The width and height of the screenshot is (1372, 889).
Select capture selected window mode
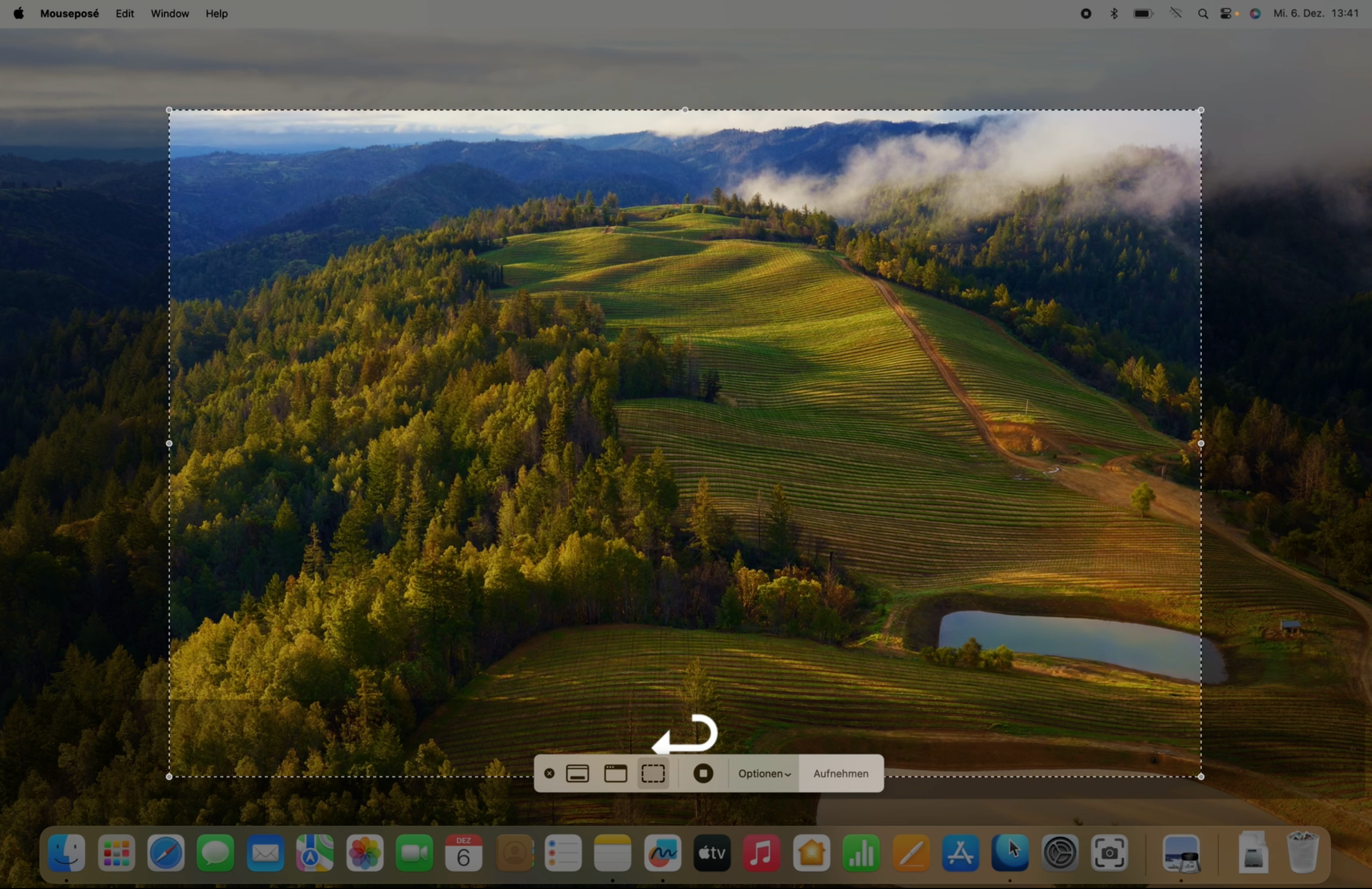coord(615,773)
